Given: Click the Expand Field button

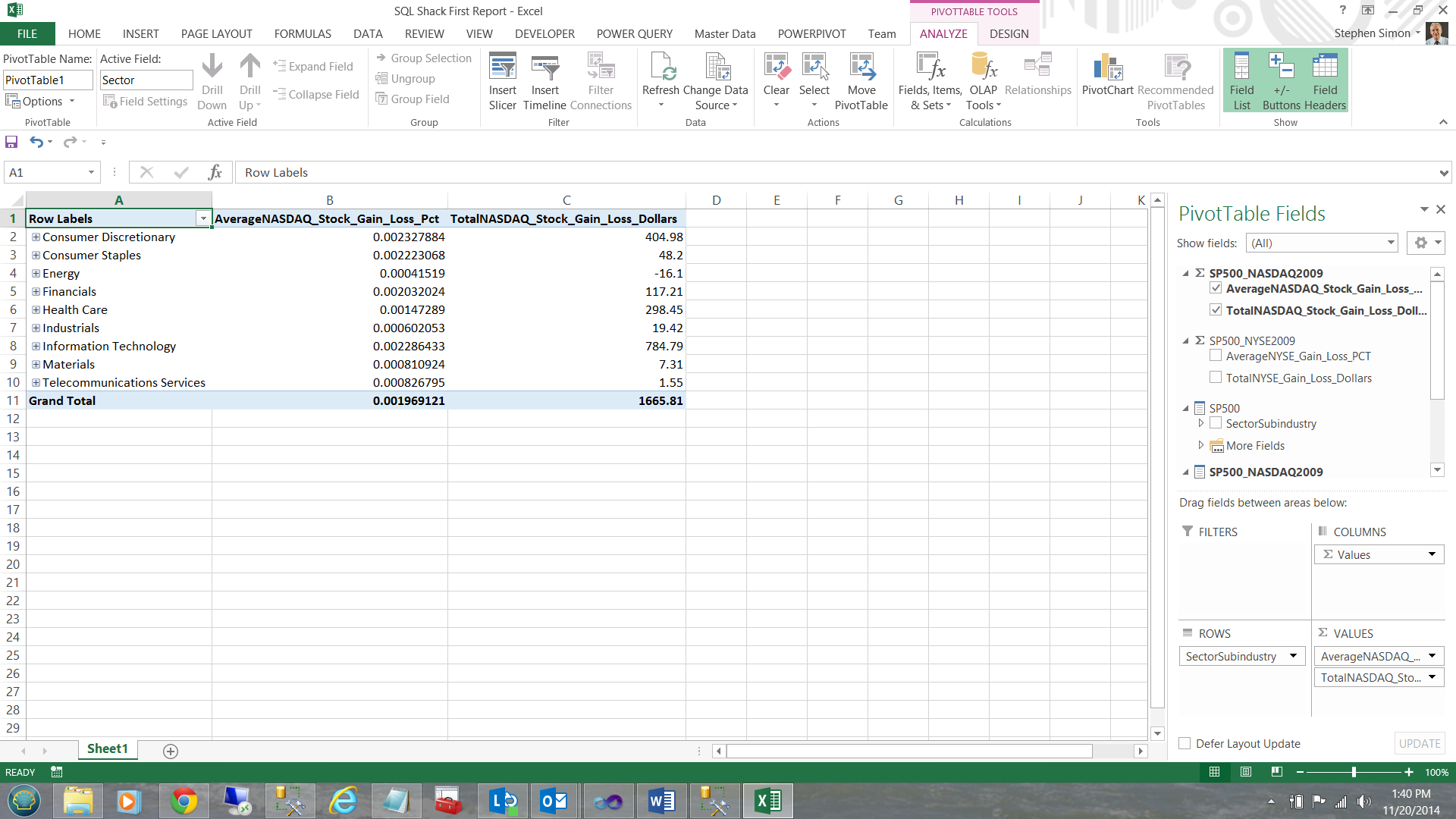Looking at the screenshot, I should [x=313, y=67].
